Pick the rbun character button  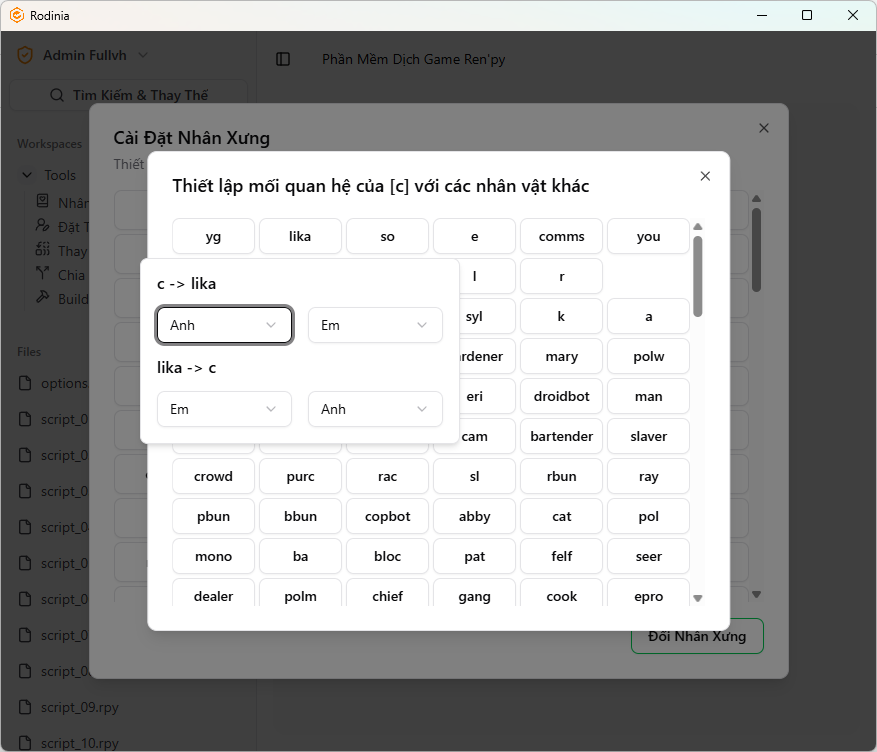pos(562,476)
